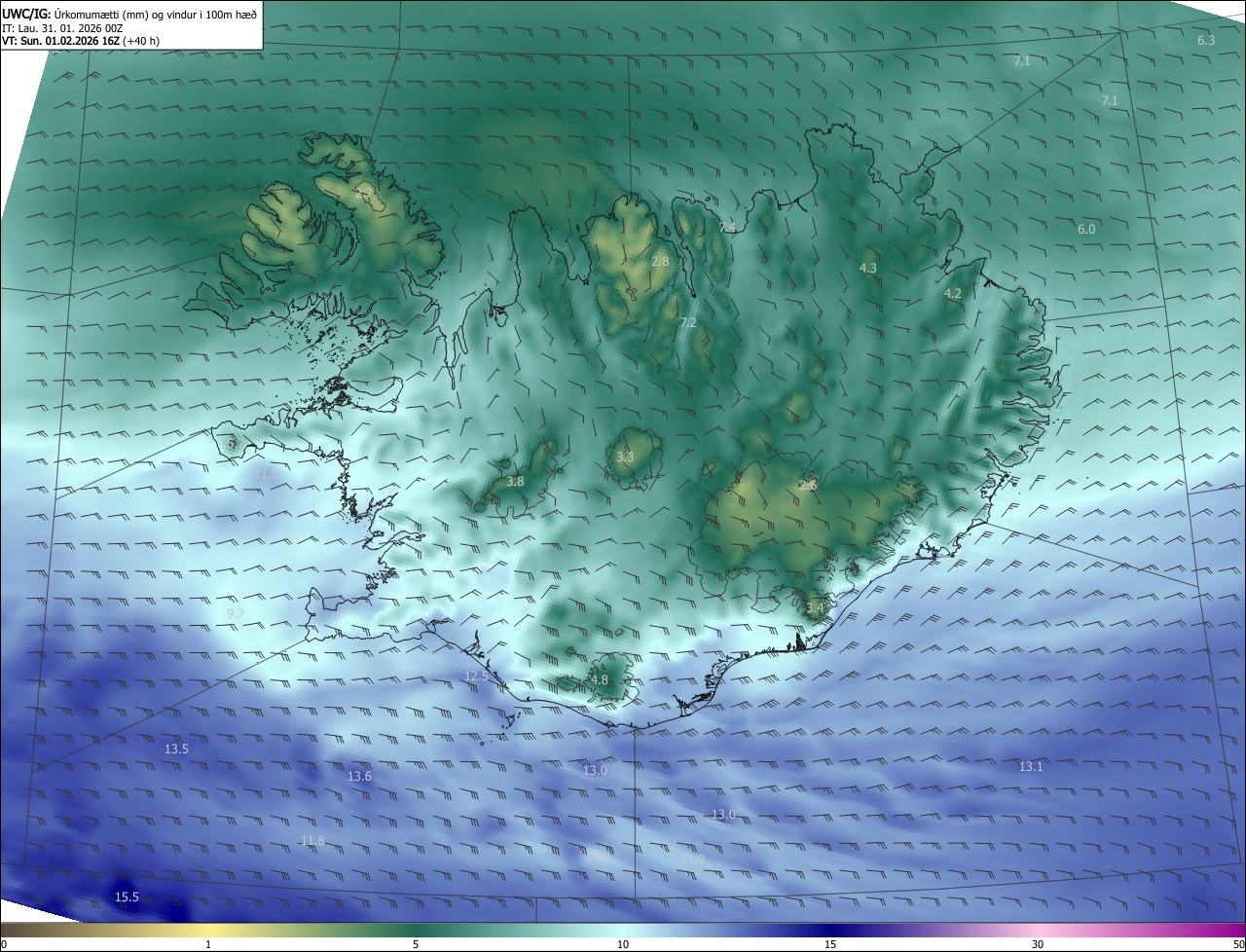Click the 2.6 value label on the map

point(808,486)
